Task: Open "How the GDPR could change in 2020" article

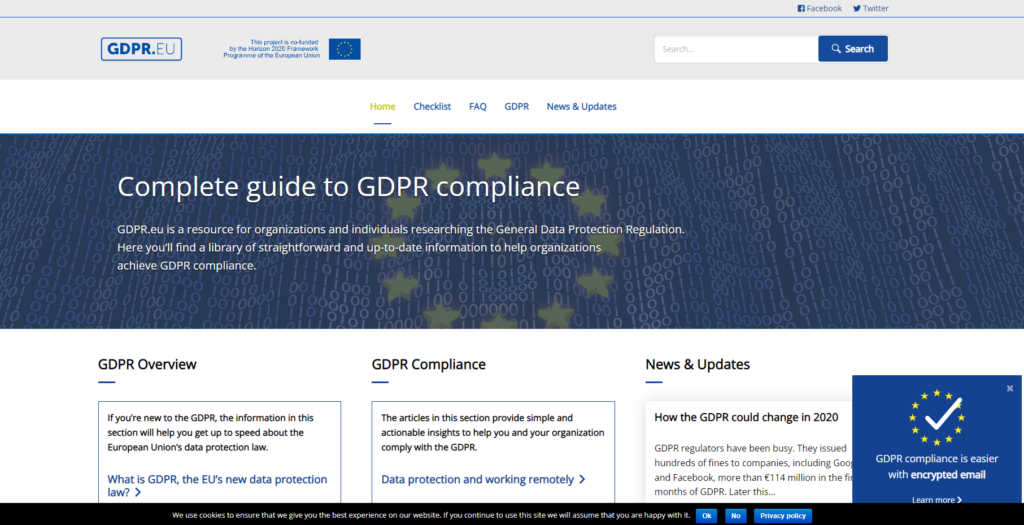Action: click(x=746, y=417)
